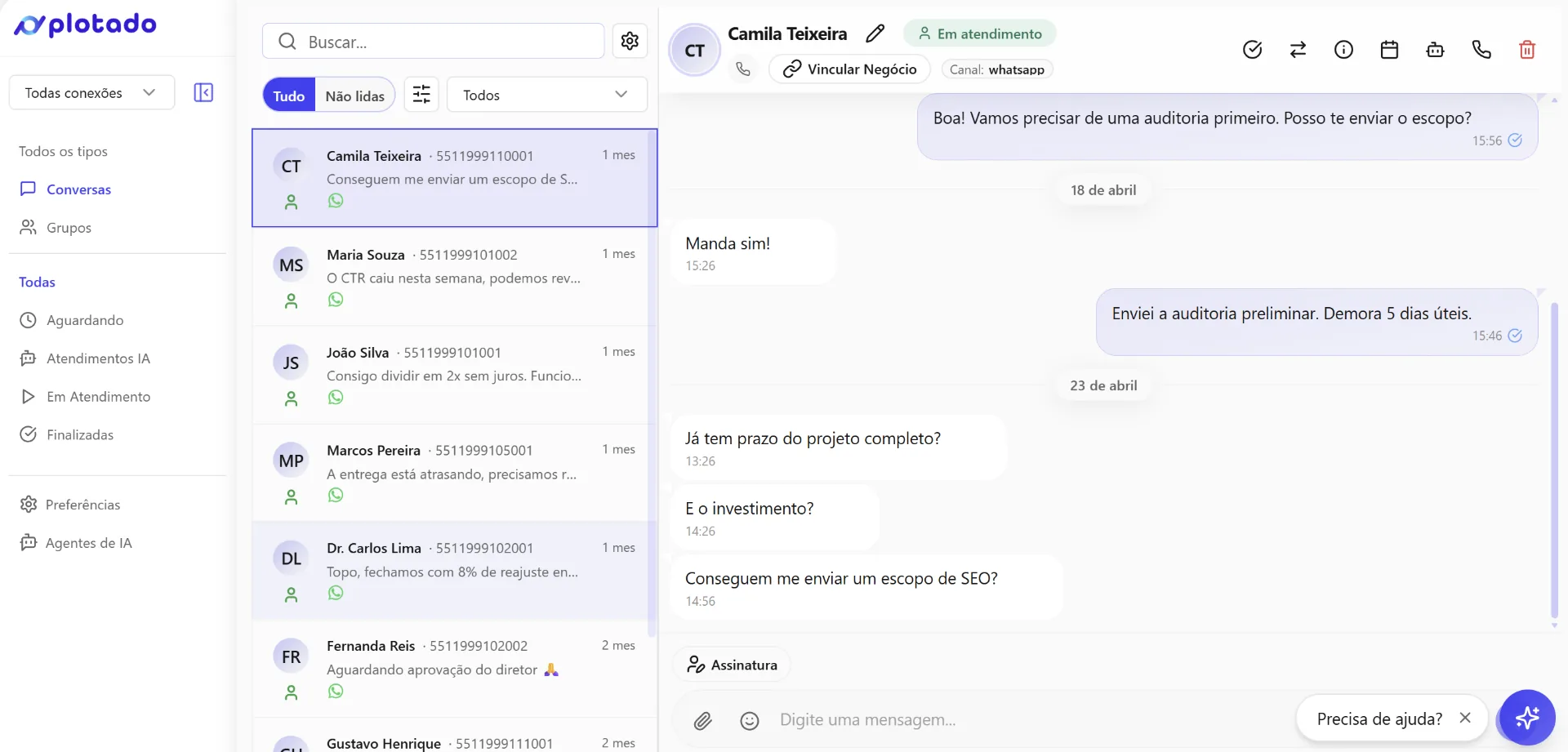Viewport: 1568px width, 752px height.
Task: Open Grupos in sidebar
Action: click(x=69, y=227)
